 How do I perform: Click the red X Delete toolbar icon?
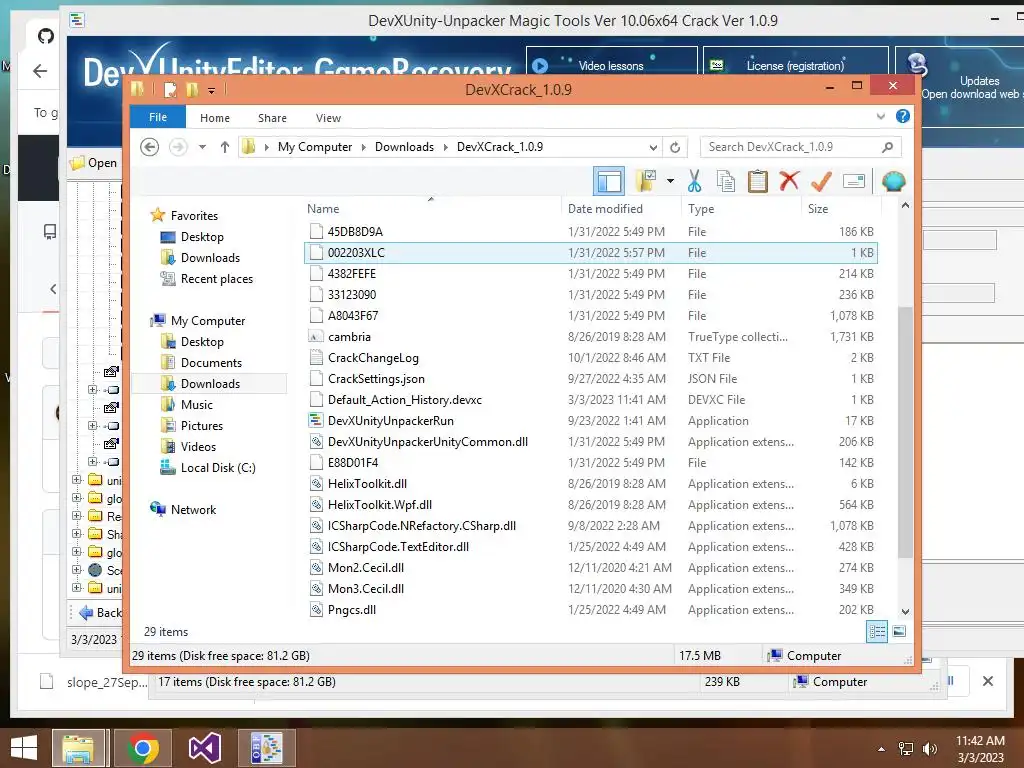click(x=789, y=180)
